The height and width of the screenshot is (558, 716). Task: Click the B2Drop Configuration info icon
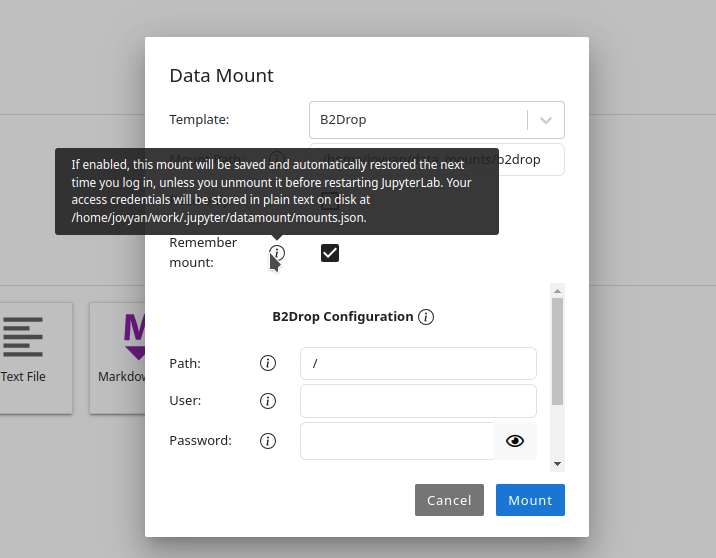(426, 317)
